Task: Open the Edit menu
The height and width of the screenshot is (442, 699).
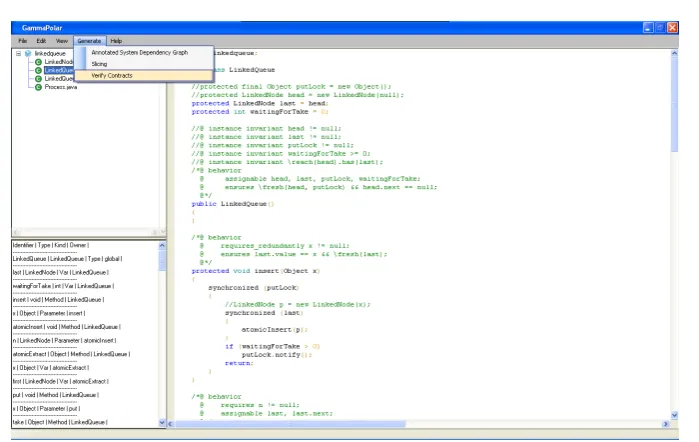Action: click(41, 41)
